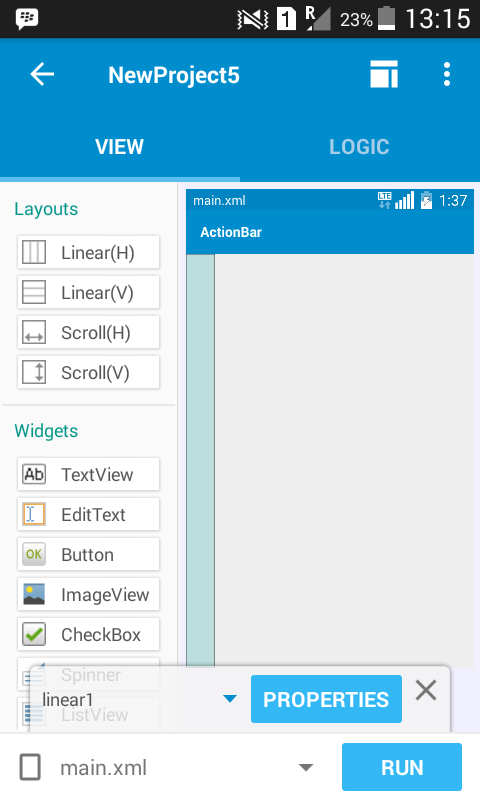Viewport: 480px width, 800px height.
Task: Click the NewProject5 title
Action: point(174,76)
